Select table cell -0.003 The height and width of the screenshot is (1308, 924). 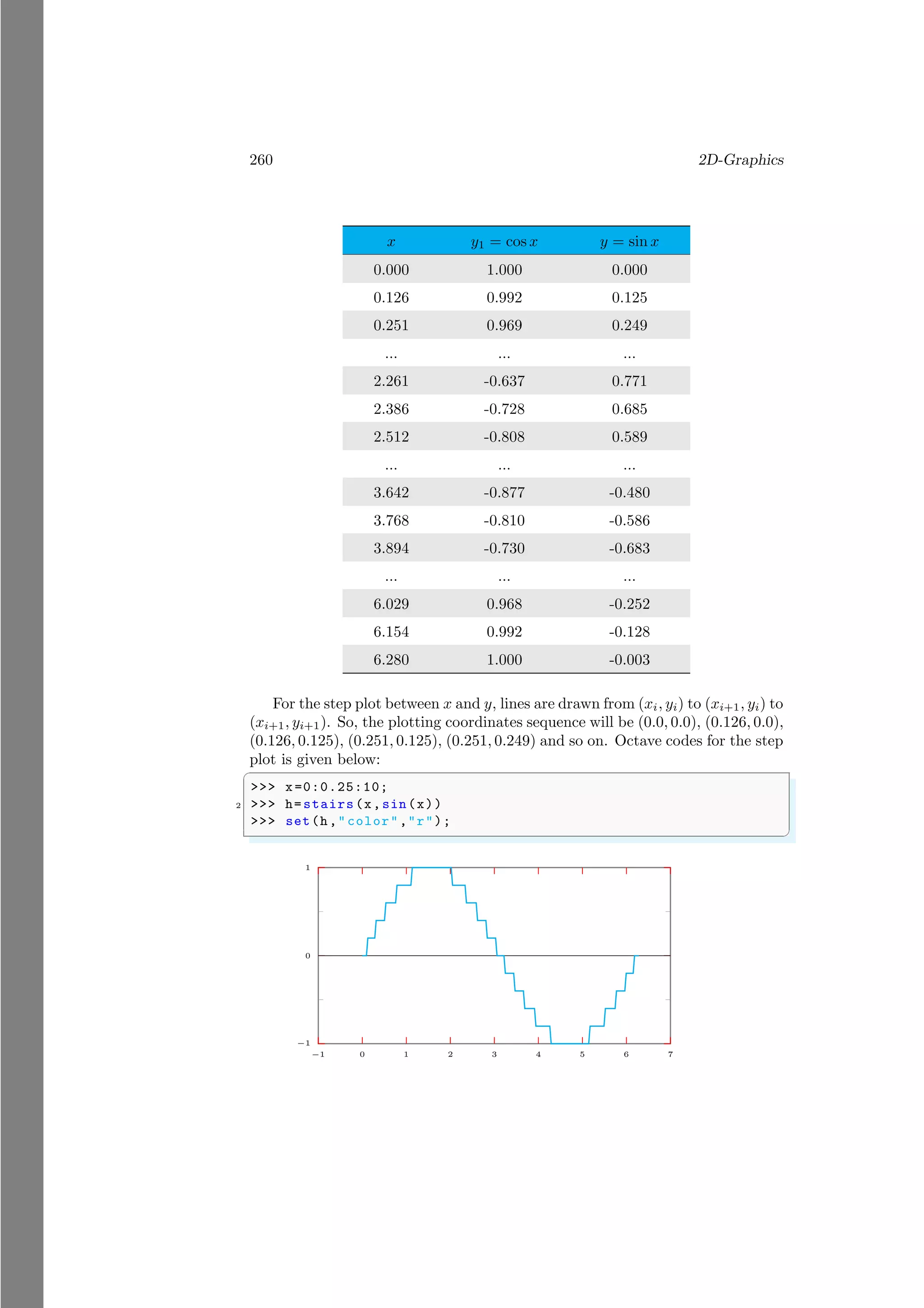click(x=629, y=660)
